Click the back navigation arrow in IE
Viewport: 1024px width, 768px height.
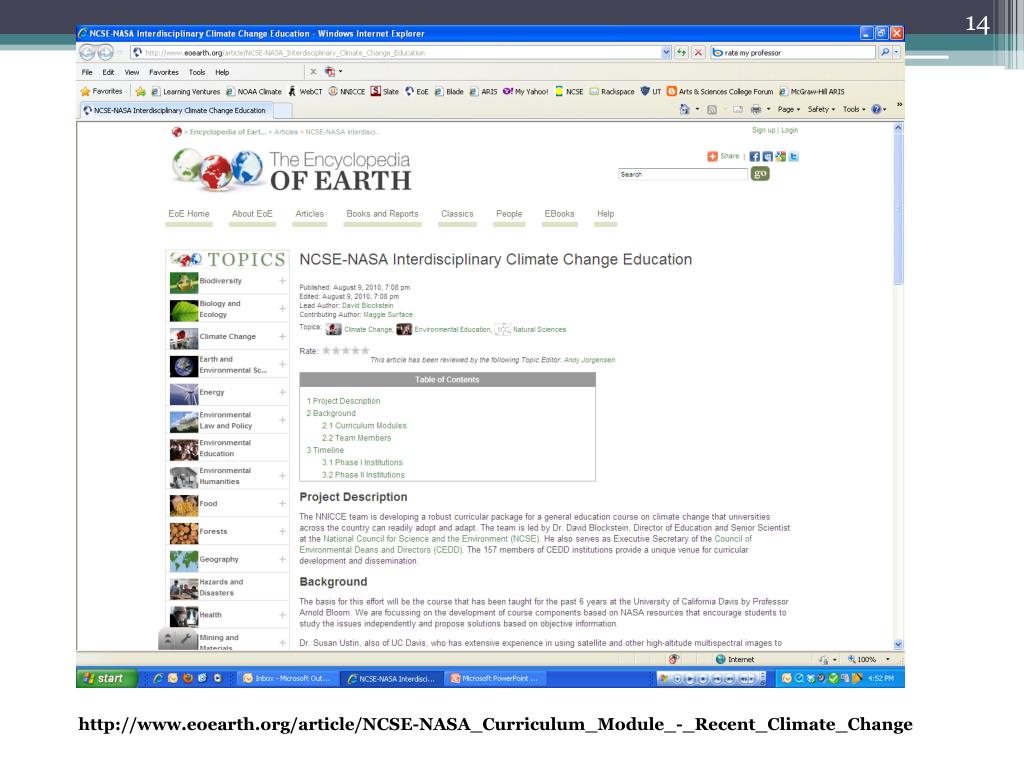click(x=87, y=52)
